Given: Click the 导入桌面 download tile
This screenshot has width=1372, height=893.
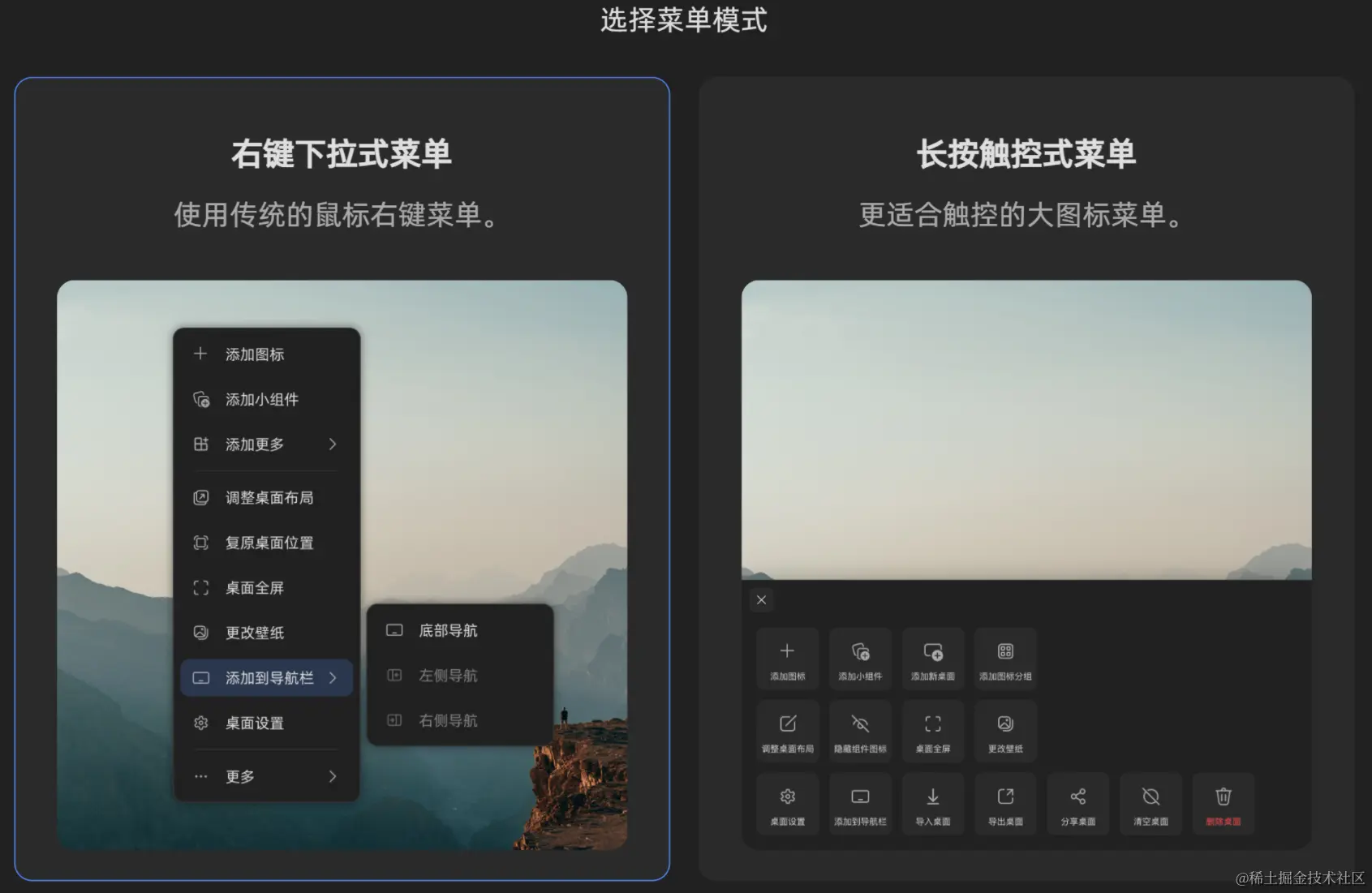Looking at the screenshot, I should pyautogui.click(x=933, y=805).
